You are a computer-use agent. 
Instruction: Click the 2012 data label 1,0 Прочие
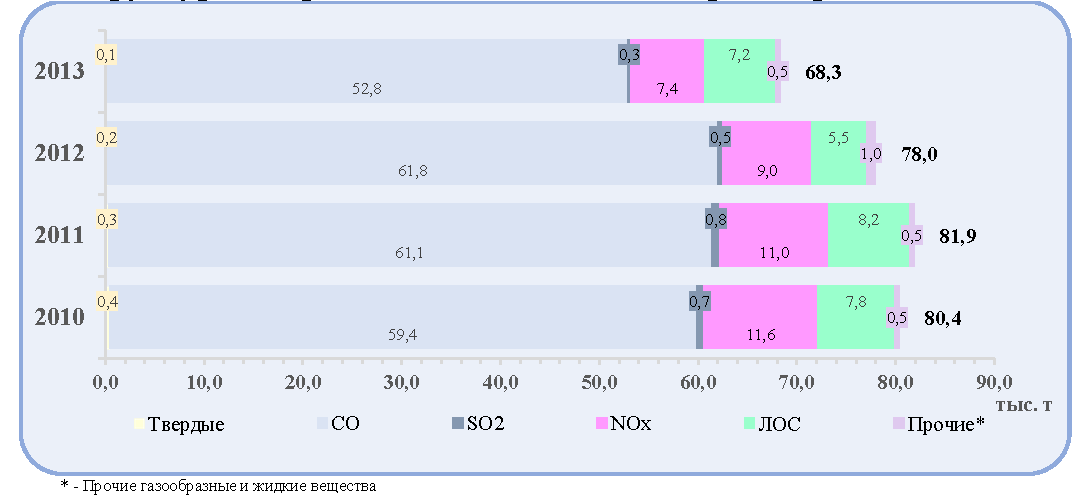coord(871,154)
